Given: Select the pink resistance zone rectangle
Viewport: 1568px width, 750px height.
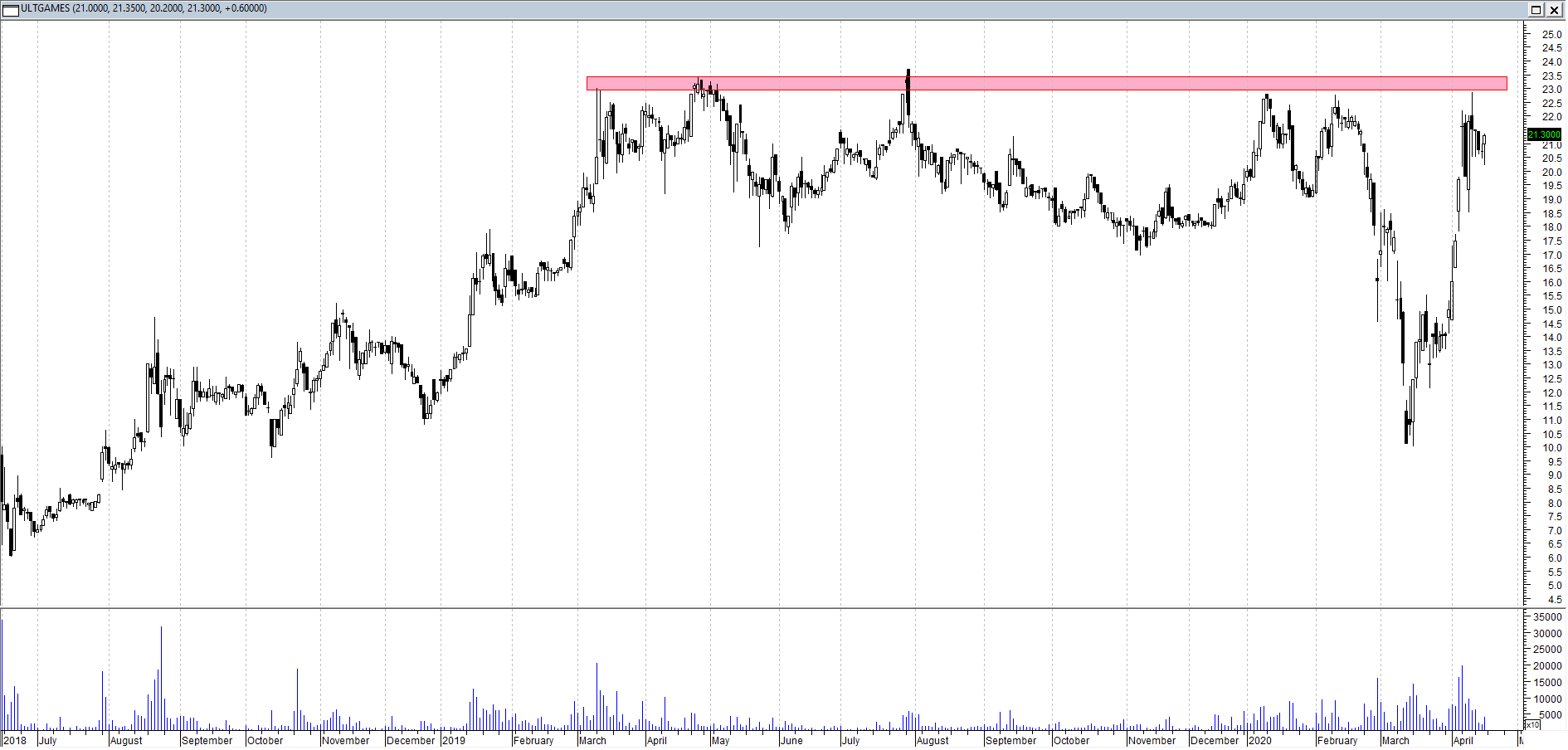Looking at the screenshot, I should point(1079,84).
